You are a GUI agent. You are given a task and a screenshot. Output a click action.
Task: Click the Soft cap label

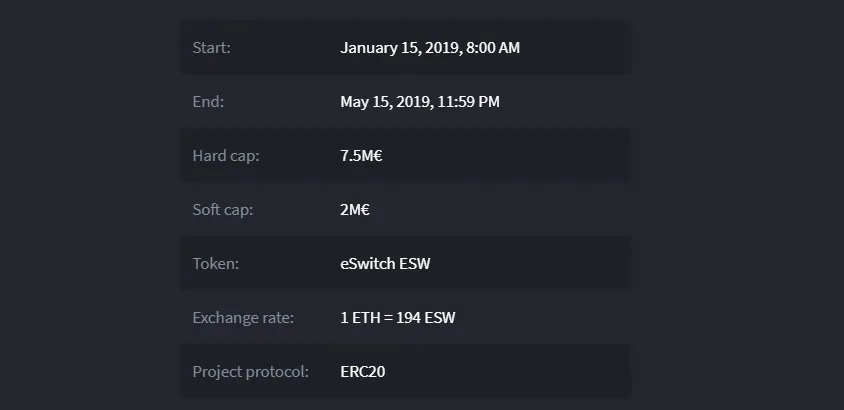point(222,209)
